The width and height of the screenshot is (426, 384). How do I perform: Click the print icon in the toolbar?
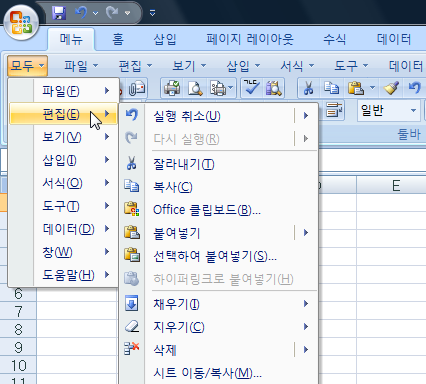point(172,88)
